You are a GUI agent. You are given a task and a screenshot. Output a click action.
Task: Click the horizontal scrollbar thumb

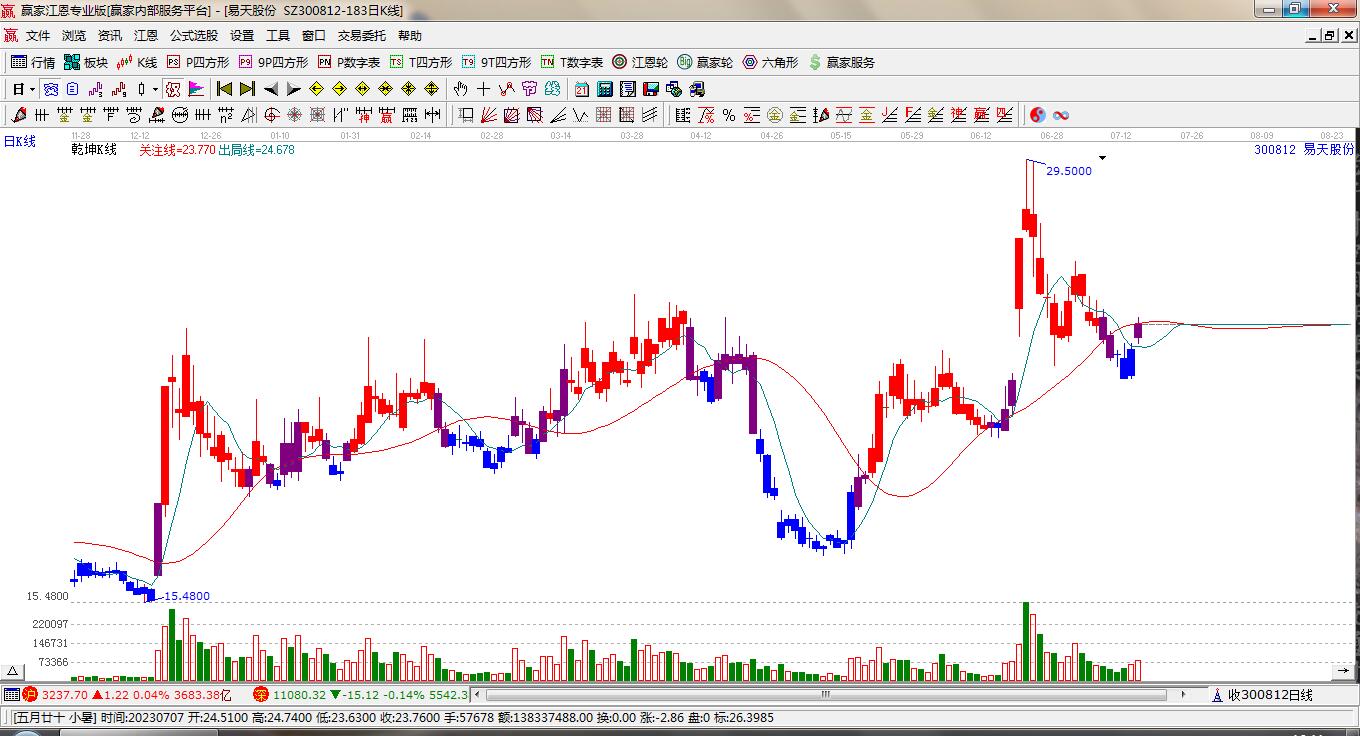pyautogui.click(x=826, y=694)
